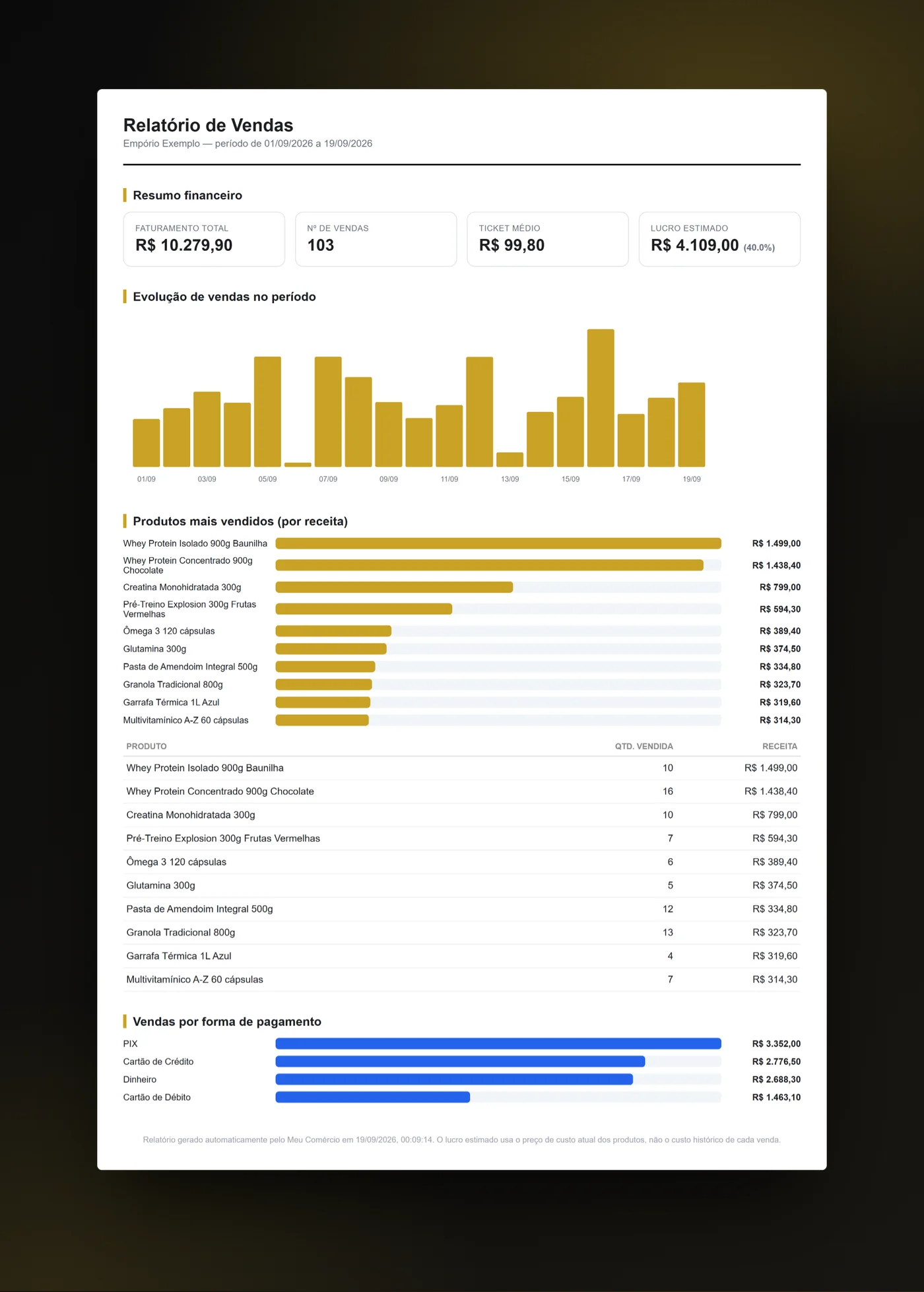Click the Whey Protein Isolado bar in the products chart
924x1292 pixels.
pos(498,543)
